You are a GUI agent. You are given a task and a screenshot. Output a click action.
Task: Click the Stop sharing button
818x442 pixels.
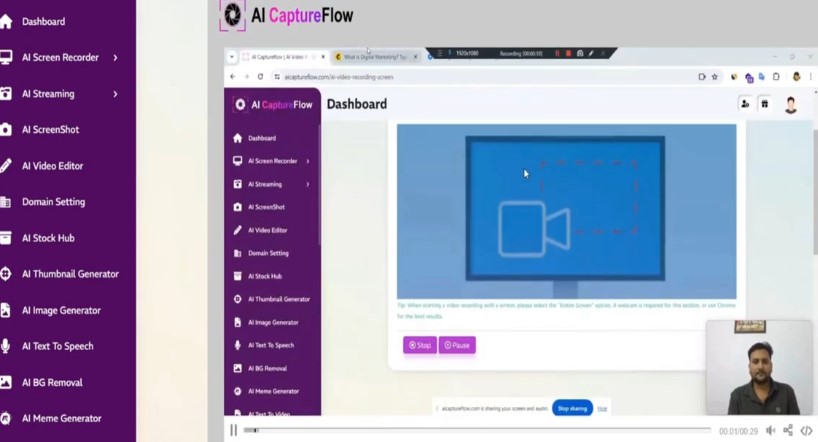click(572, 409)
